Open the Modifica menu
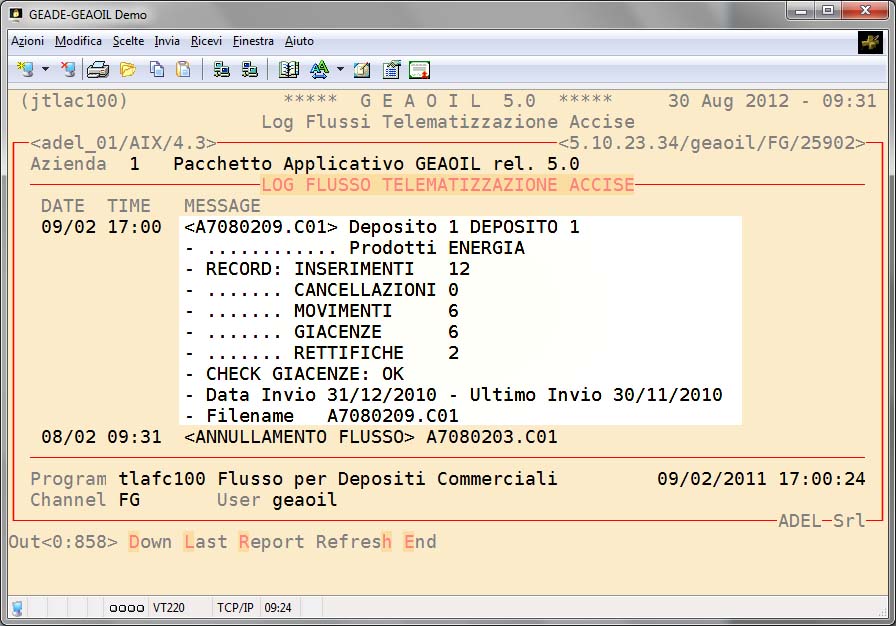The height and width of the screenshot is (626, 896). click(x=78, y=41)
